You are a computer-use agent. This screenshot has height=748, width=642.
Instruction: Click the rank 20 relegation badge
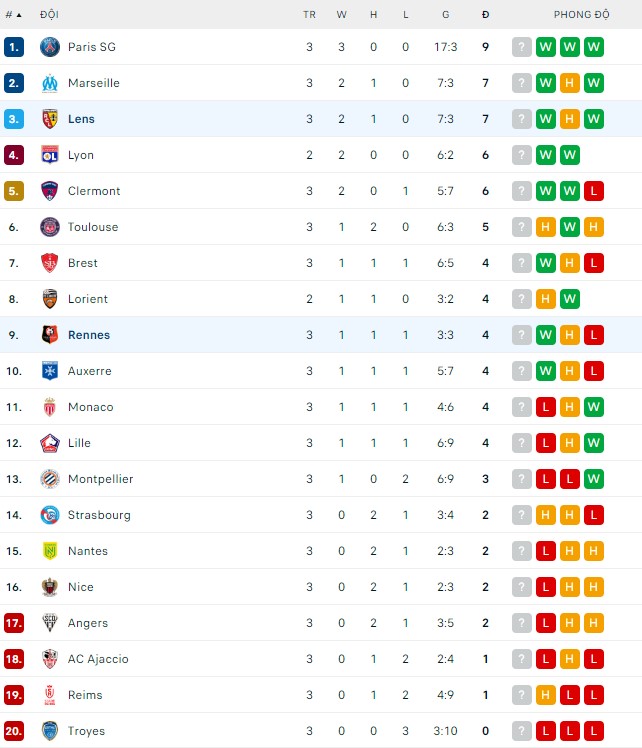(14, 731)
